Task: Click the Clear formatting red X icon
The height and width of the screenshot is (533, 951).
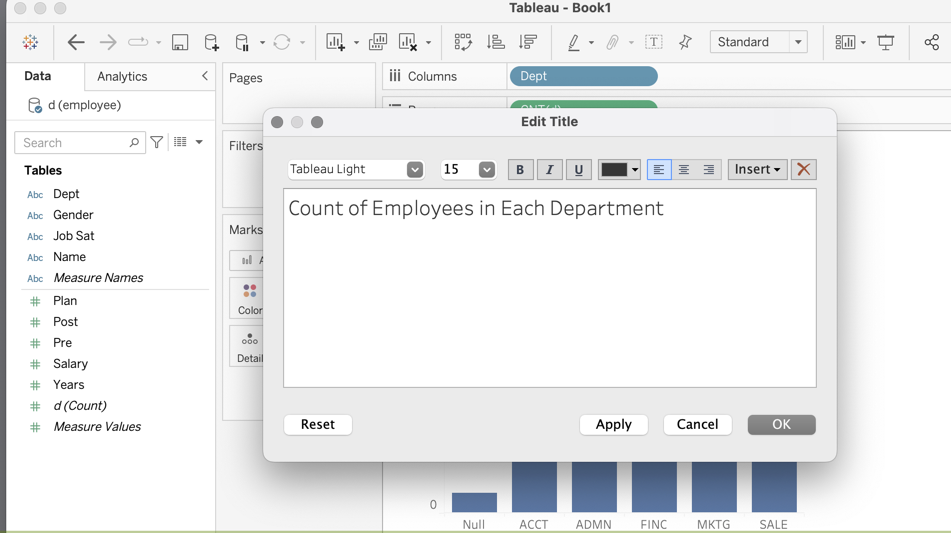Action: (803, 170)
